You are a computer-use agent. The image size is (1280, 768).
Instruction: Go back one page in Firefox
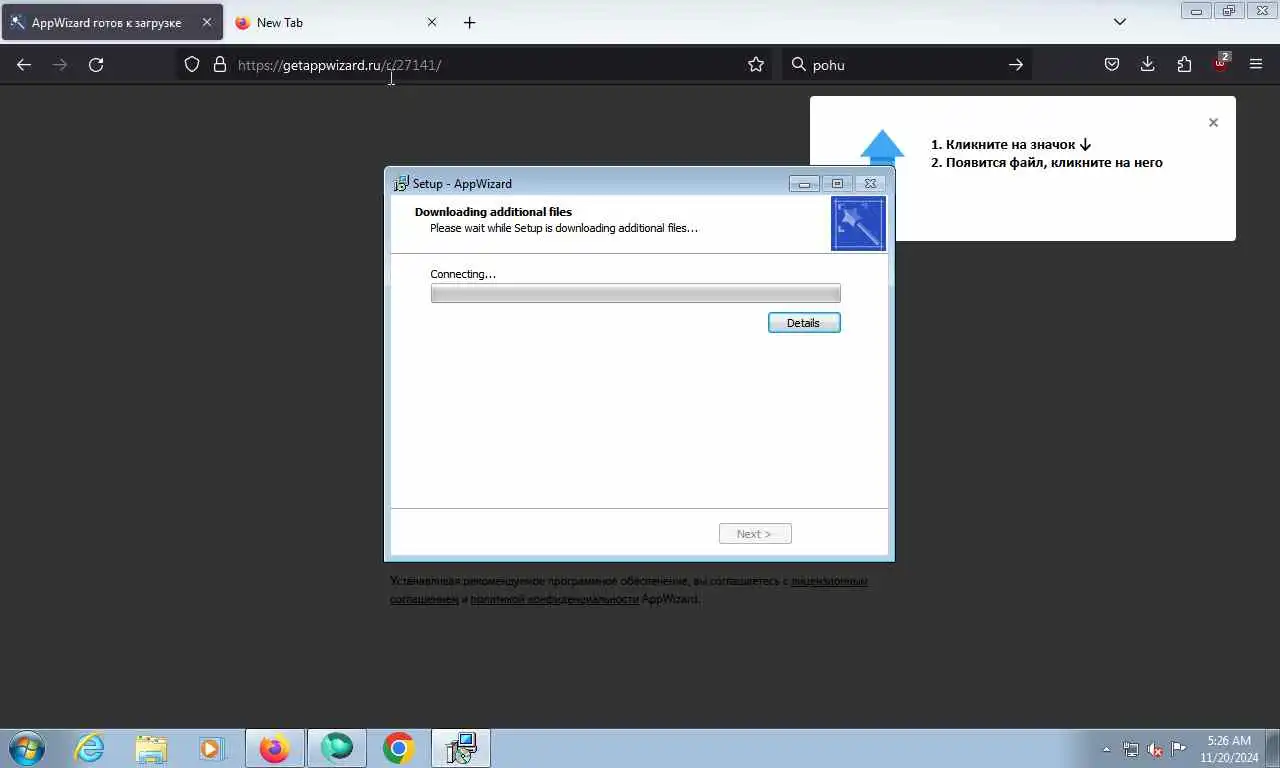24,64
